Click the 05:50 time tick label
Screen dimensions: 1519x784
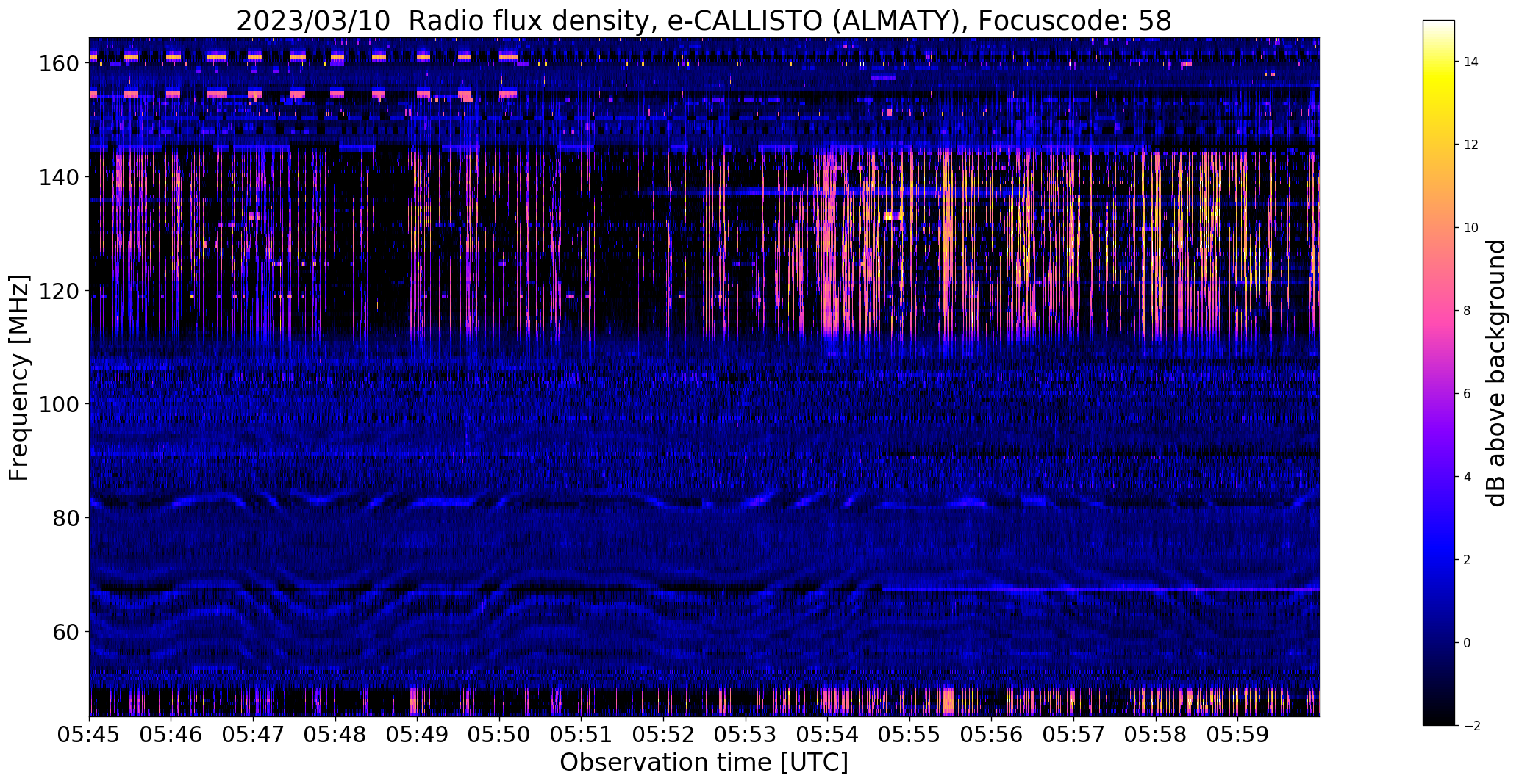click(499, 734)
